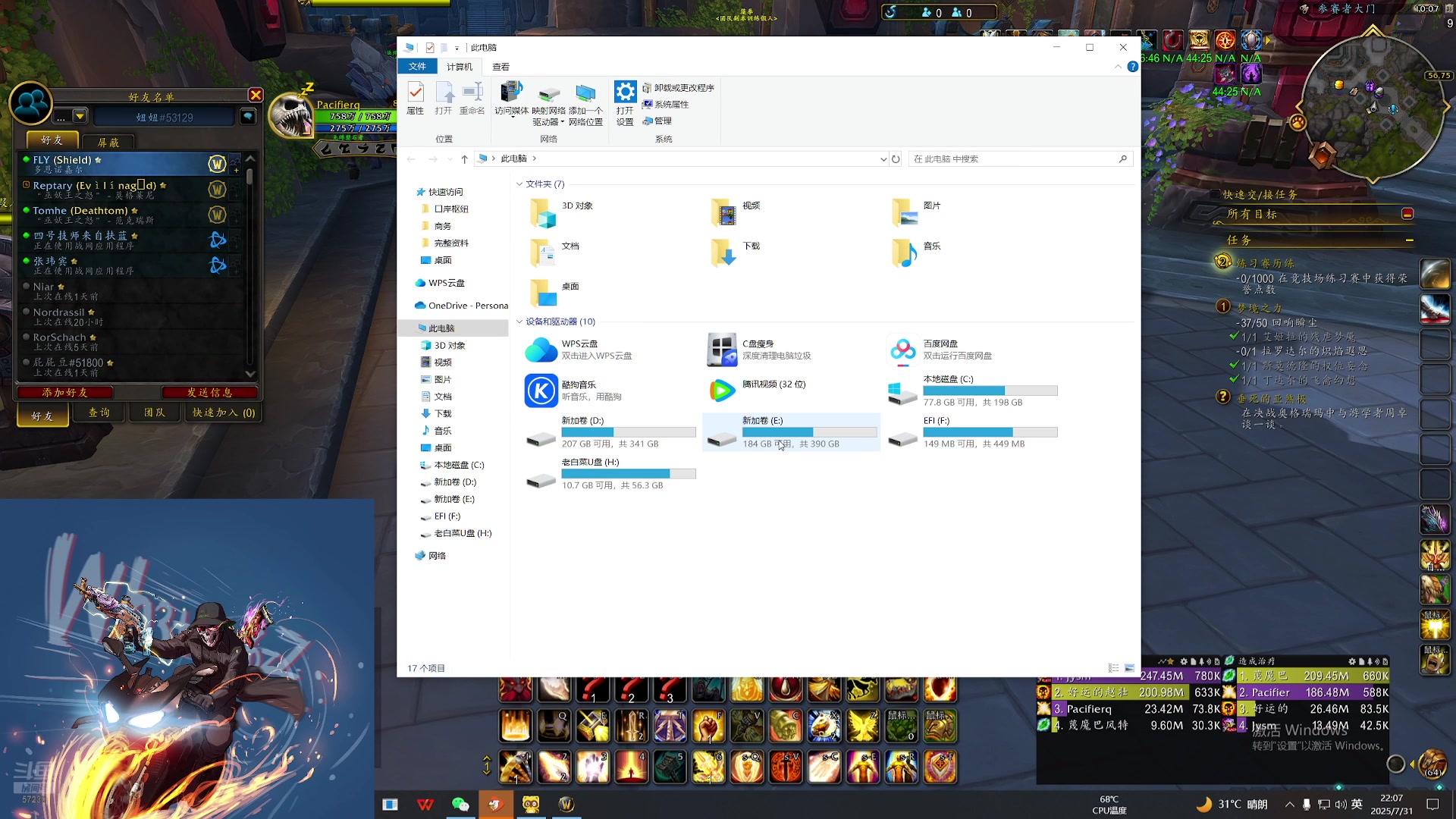
Task: Switch to the 查看 ribbon tab
Action: pyautogui.click(x=500, y=67)
